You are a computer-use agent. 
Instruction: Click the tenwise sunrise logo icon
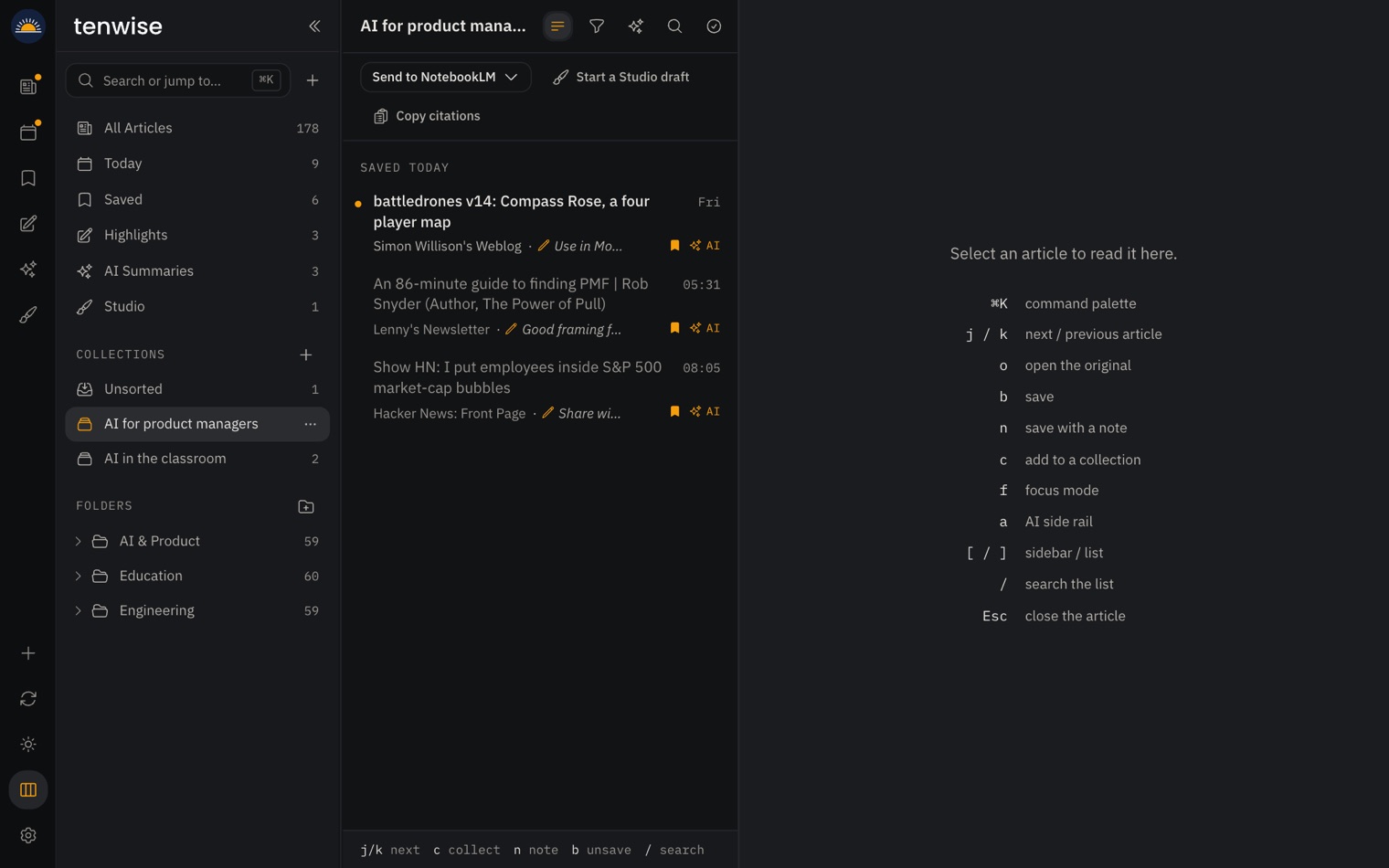pyautogui.click(x=28, y=26)
